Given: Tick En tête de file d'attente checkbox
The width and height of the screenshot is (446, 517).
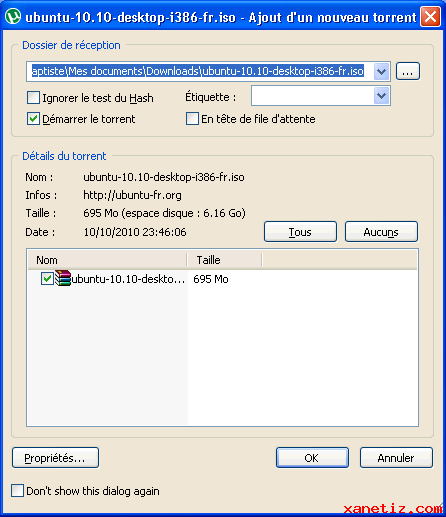Looking at the screenshot, I should click(x=192, y=119).
